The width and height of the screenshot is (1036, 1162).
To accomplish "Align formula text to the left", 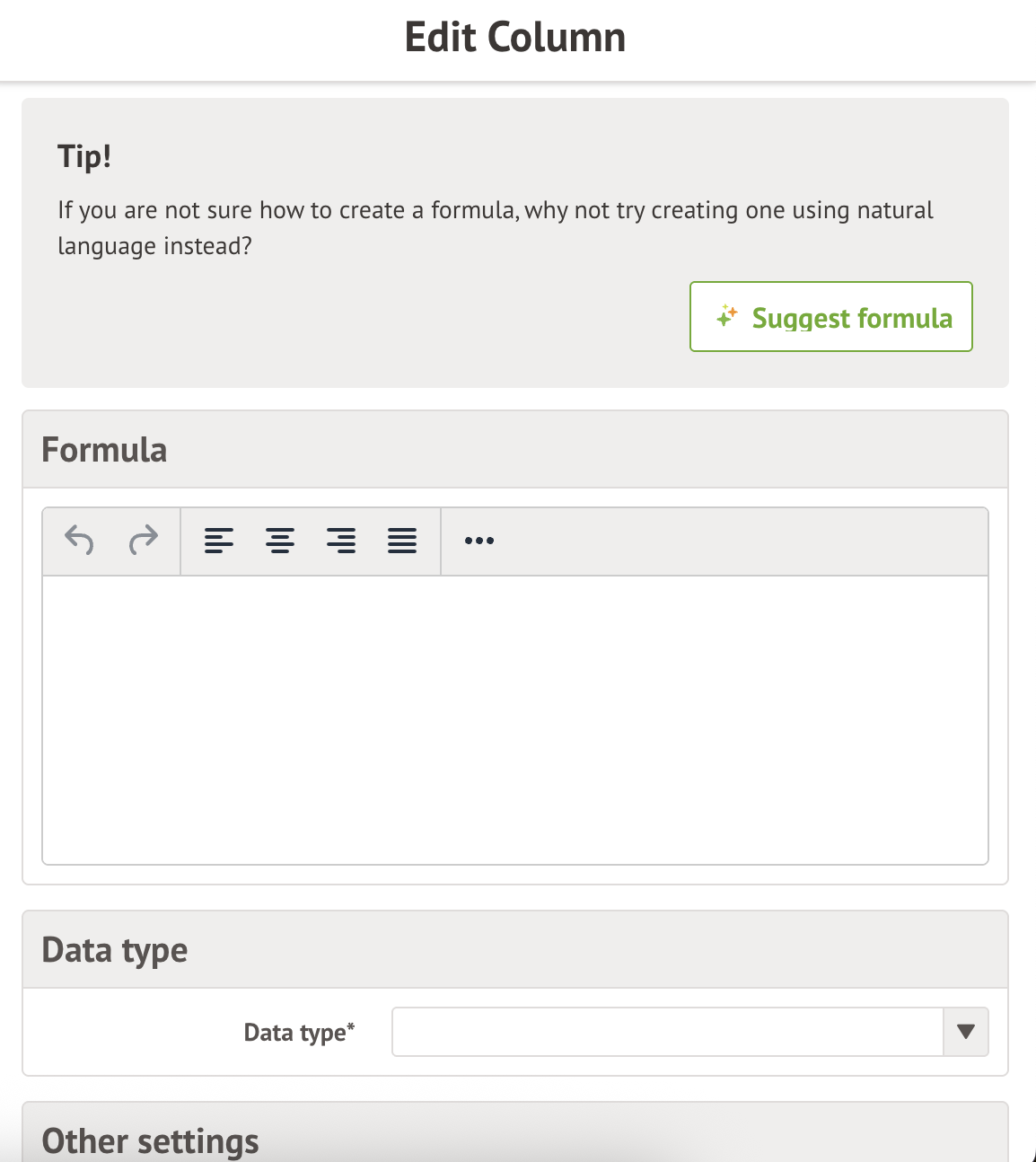I will (219, 541).
